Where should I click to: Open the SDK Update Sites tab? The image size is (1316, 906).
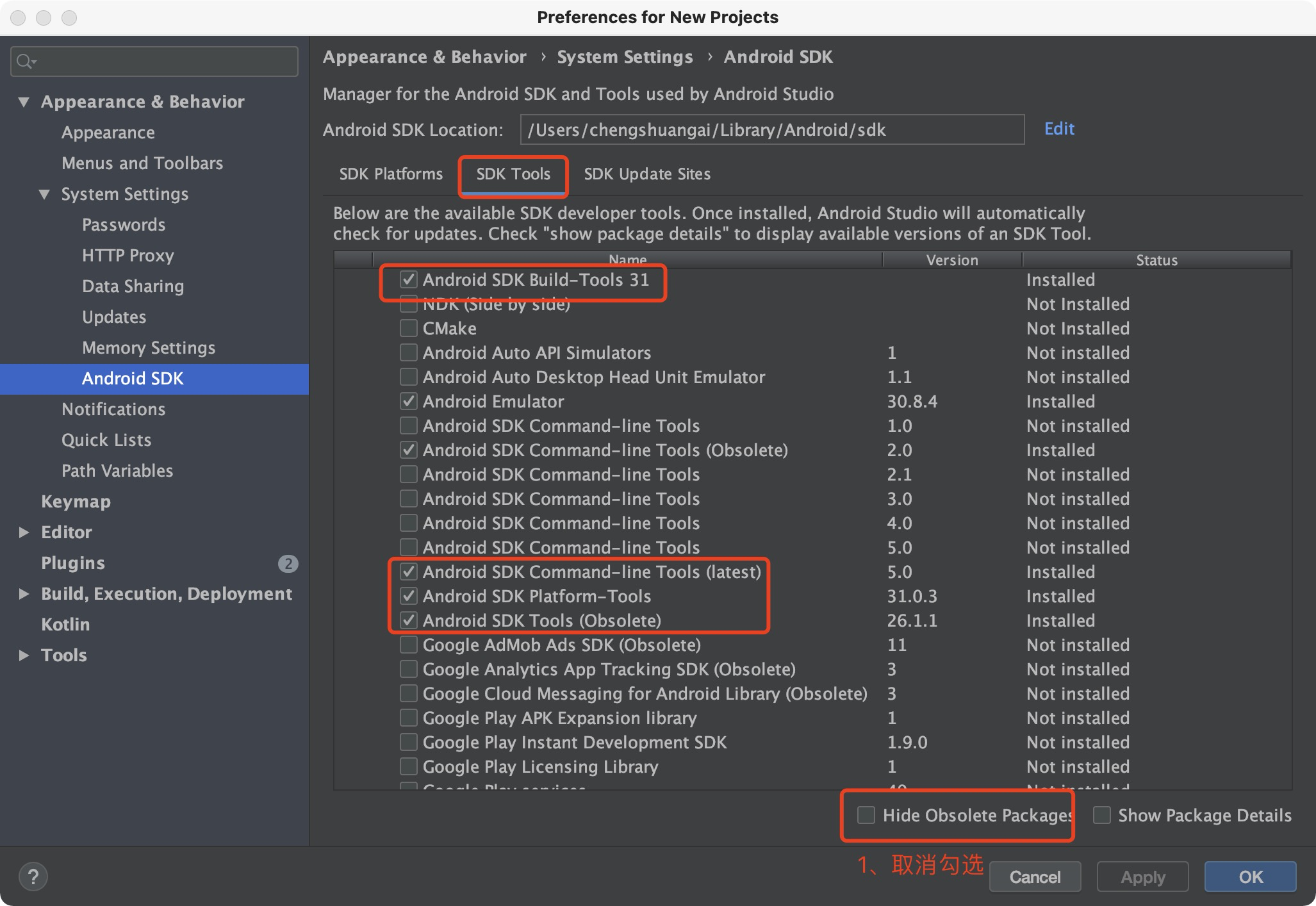[647, 174]
